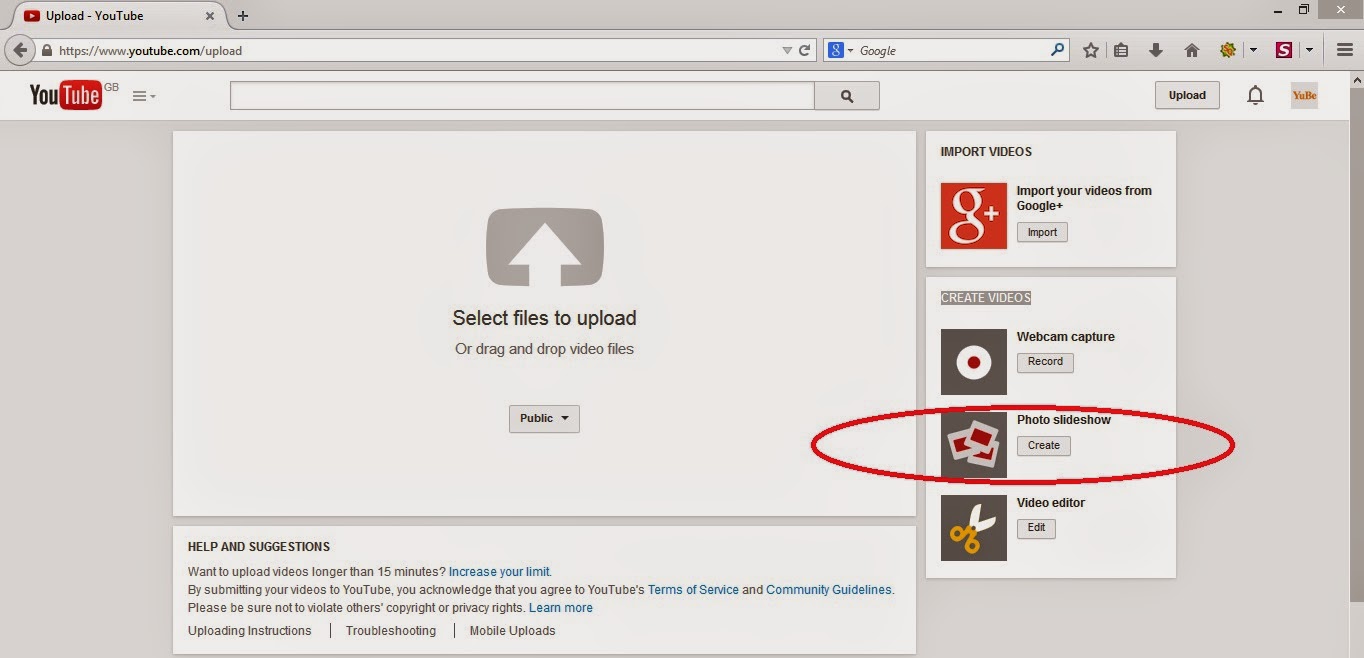
Task: Open the YouTube guide menu icon
Action: pyautogui.click(x=144, y=96)
